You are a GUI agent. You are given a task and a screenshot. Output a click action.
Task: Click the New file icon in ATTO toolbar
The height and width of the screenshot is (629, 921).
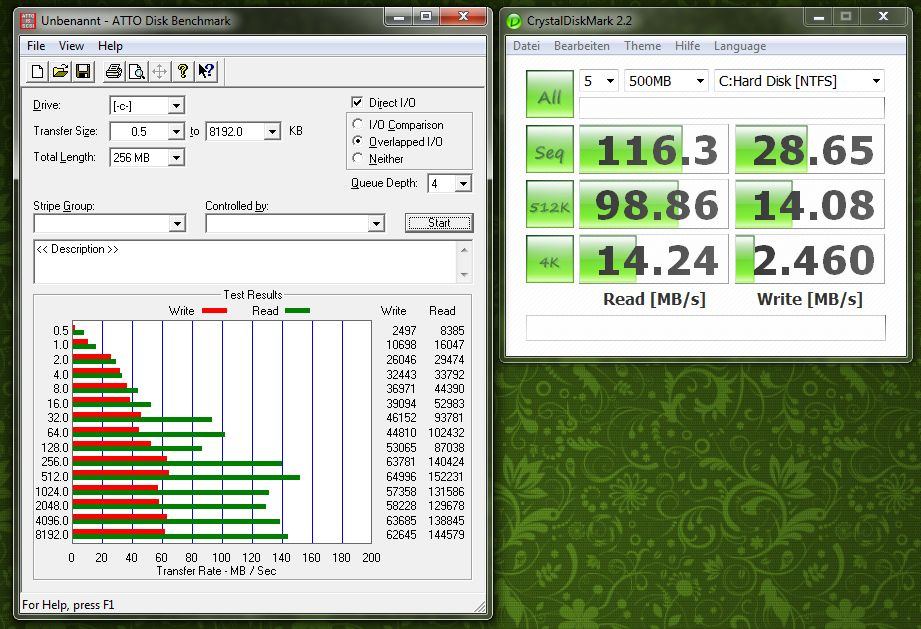pos(37,72)
